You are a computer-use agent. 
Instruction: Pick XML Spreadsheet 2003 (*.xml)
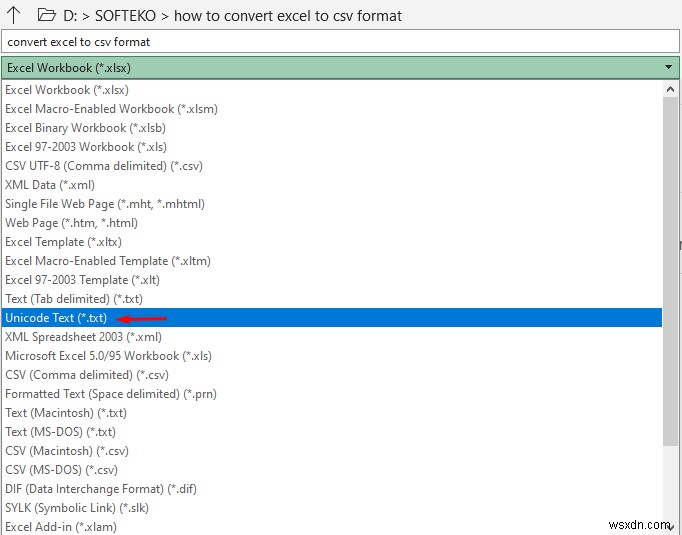click(x=331, y=337)
